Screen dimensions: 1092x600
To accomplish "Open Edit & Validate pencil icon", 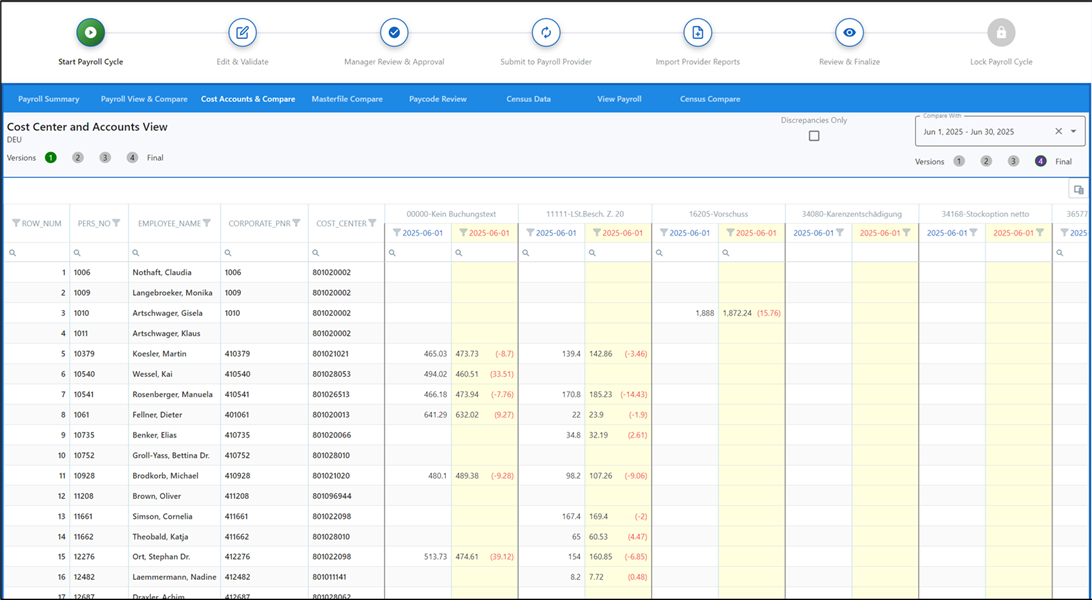I will coord(242,32).
